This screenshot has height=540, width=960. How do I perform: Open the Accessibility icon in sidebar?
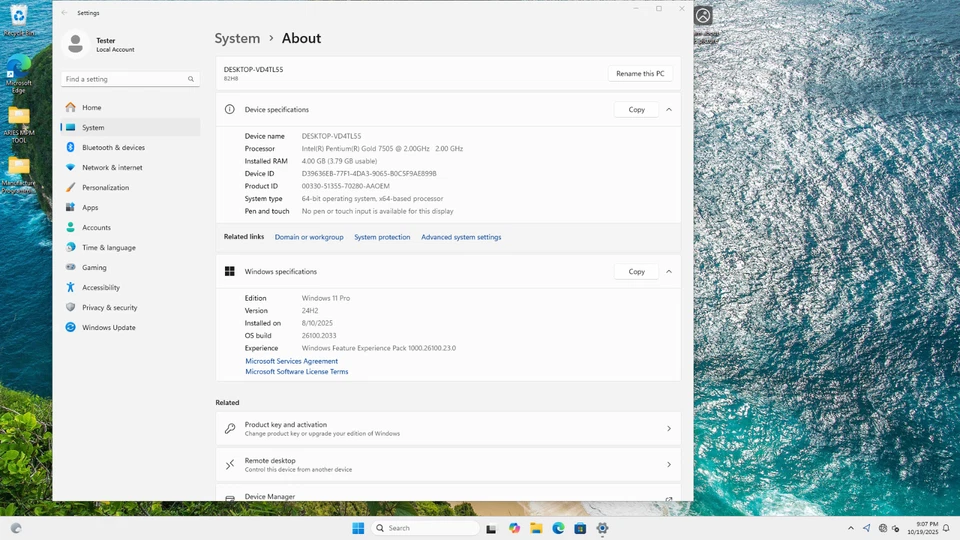click(x=71, y=287)
